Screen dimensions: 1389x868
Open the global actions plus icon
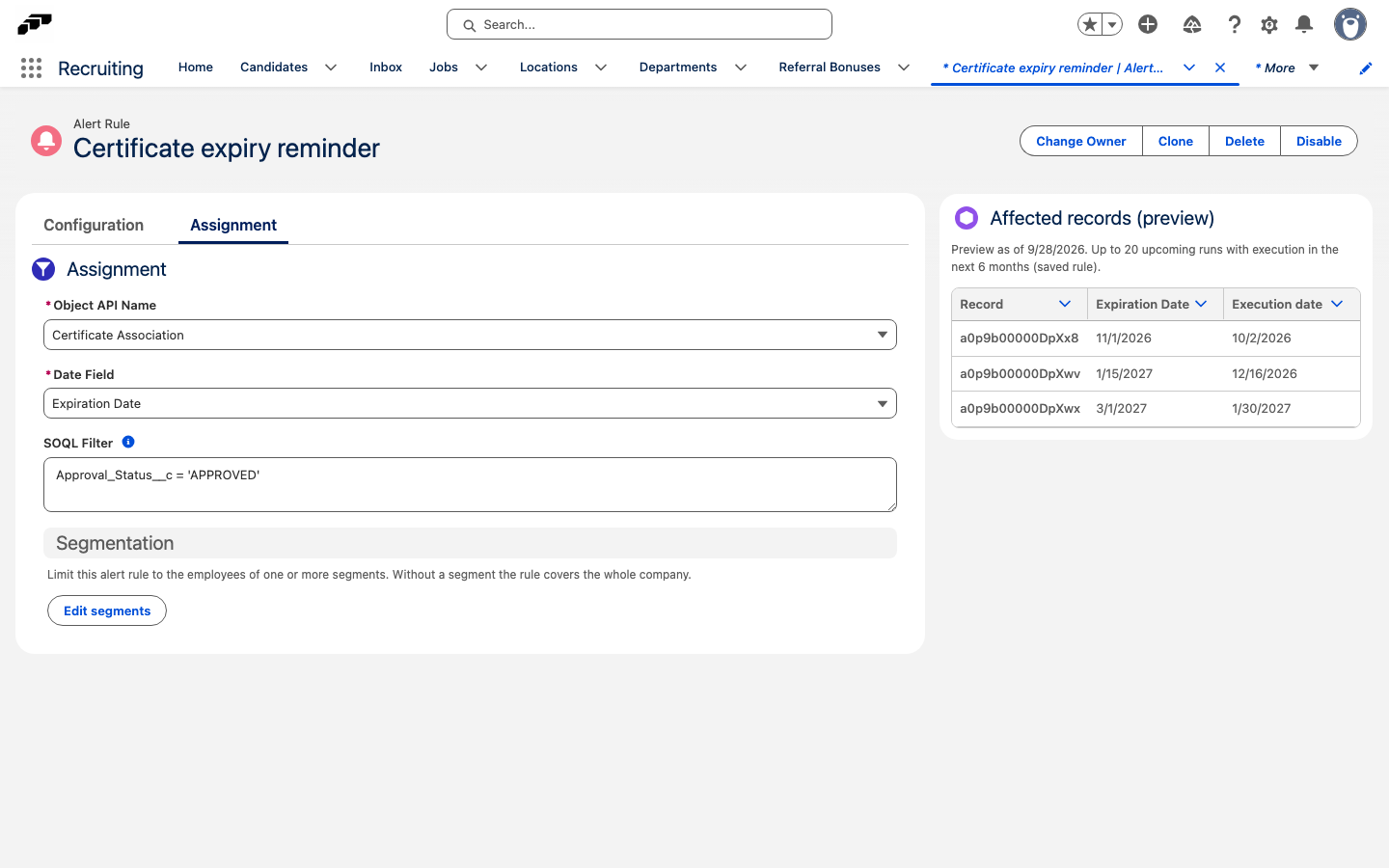tap(1148, 24)
